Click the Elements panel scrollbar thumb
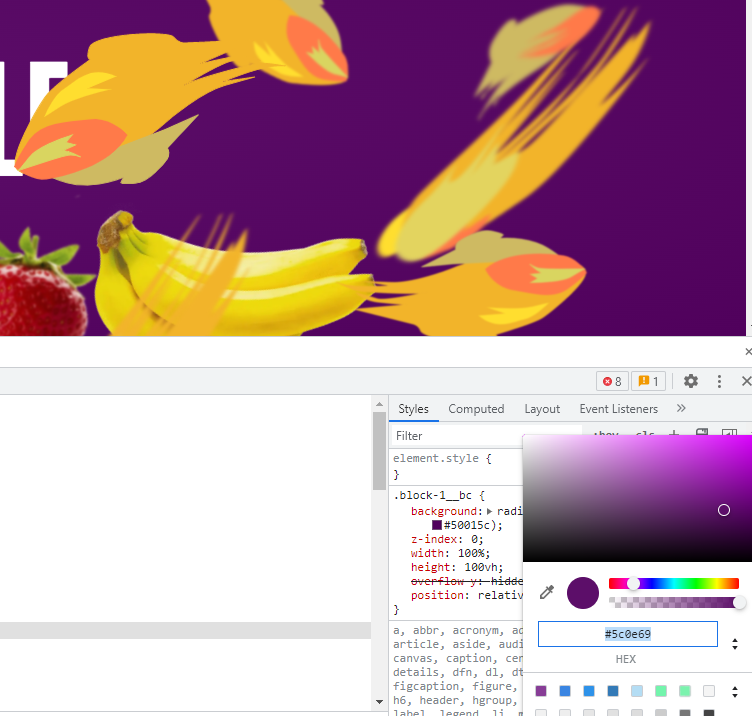The height and width of the screenshot is (716, 752). tap(379, 451)
